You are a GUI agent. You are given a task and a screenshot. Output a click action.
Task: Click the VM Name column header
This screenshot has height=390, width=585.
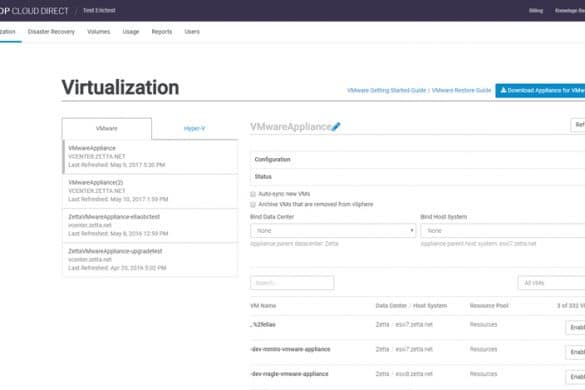[x=263, y=306]
